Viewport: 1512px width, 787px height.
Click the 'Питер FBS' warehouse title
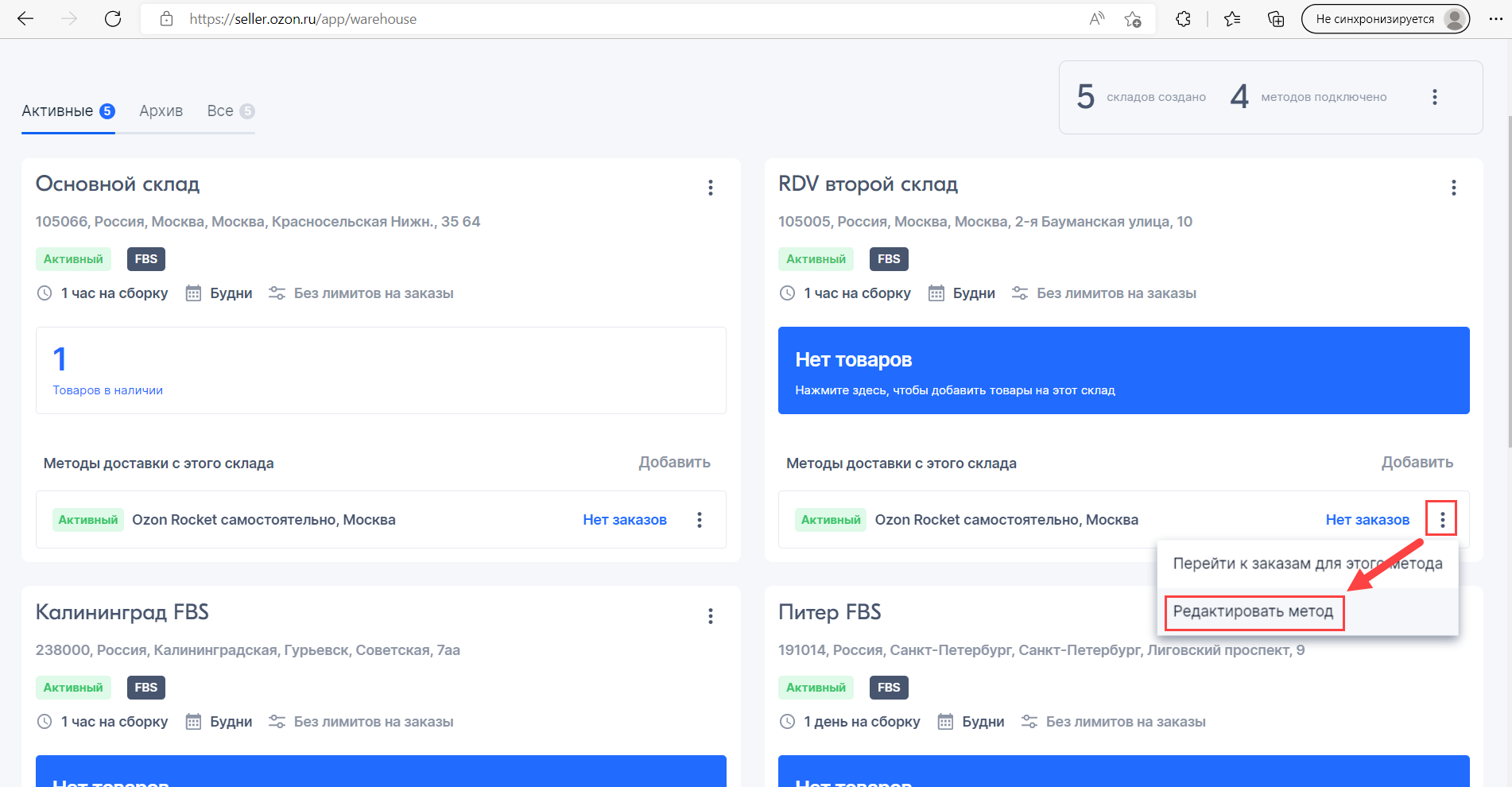pyautogui.click(x=830, y=612)
